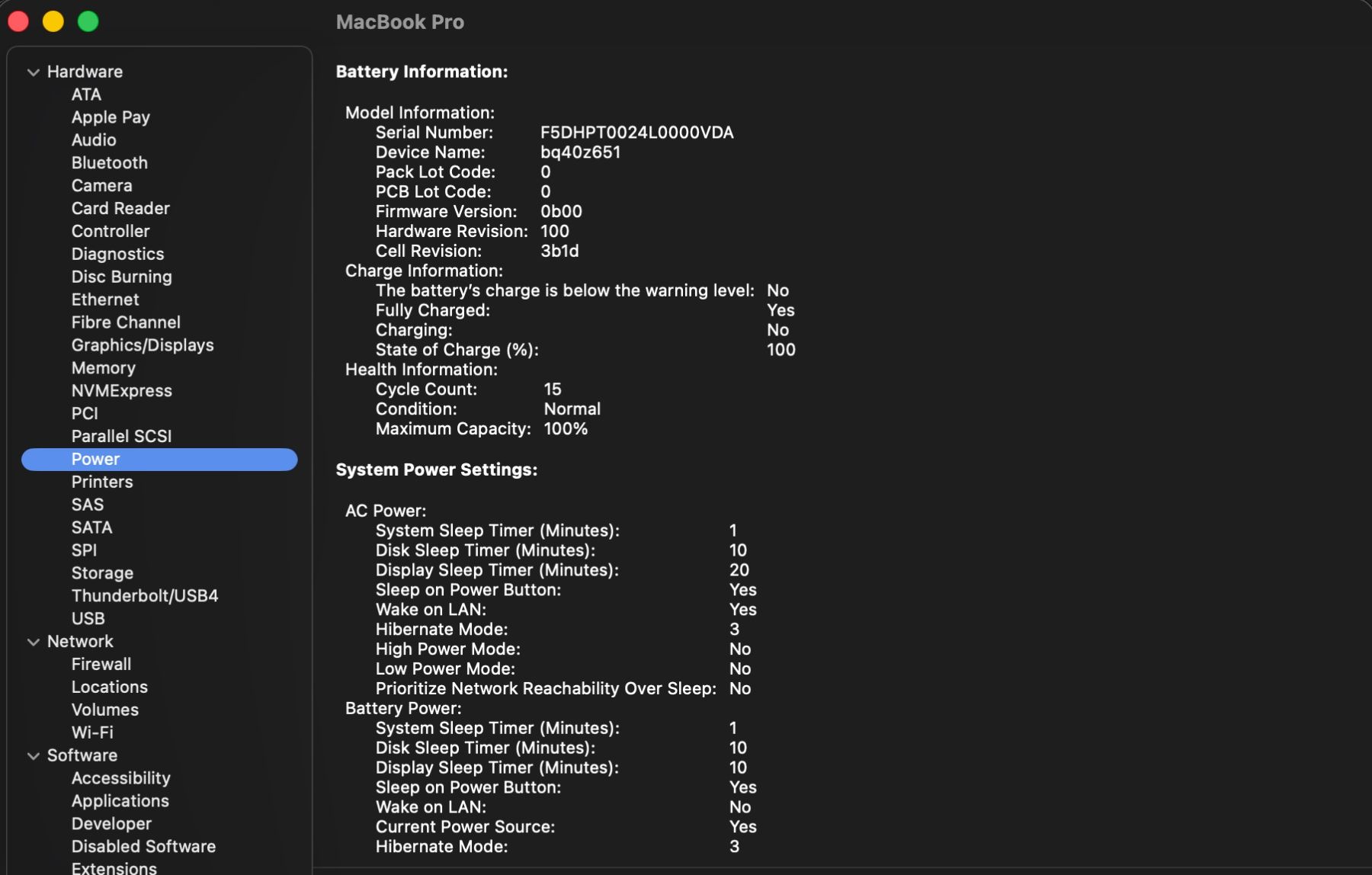Select SPI in the sidebar
This screenshot has width=1372, height=875.
click(x=84, y=551)
